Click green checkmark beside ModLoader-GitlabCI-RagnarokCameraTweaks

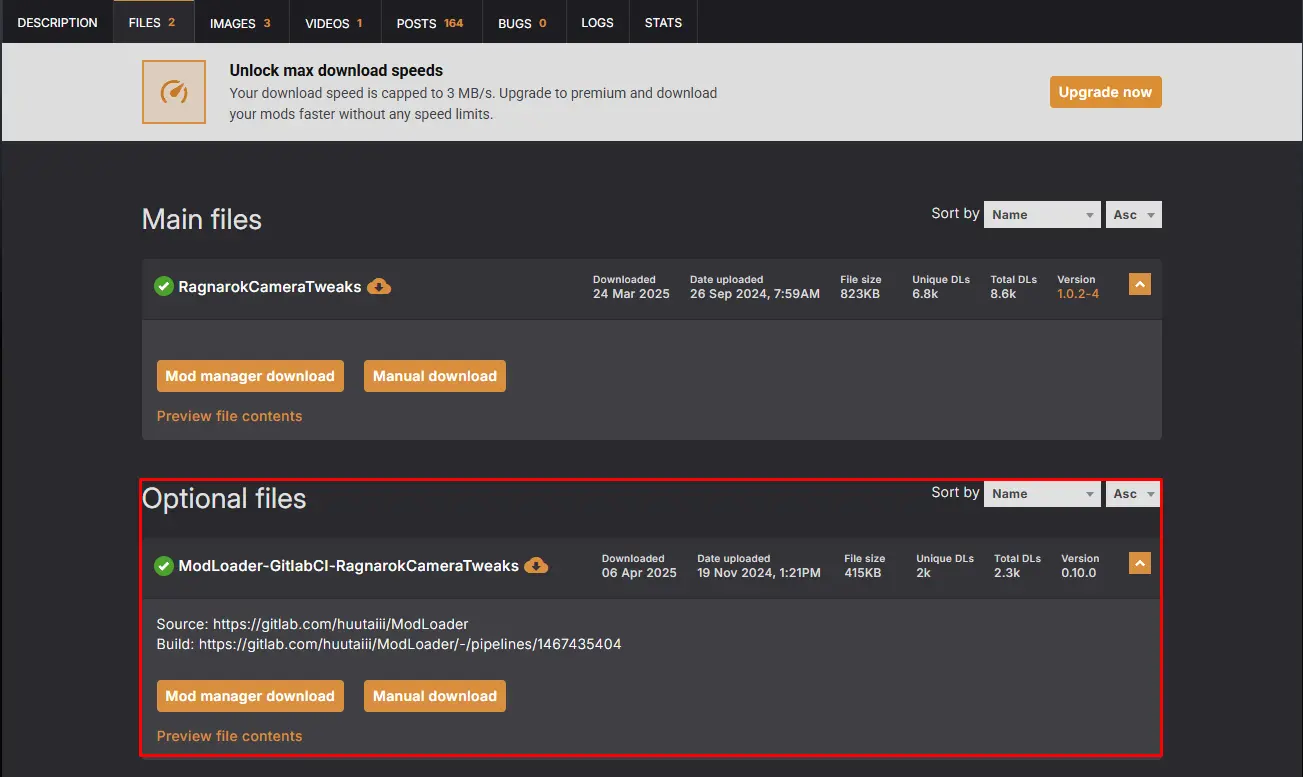[164, 566]
